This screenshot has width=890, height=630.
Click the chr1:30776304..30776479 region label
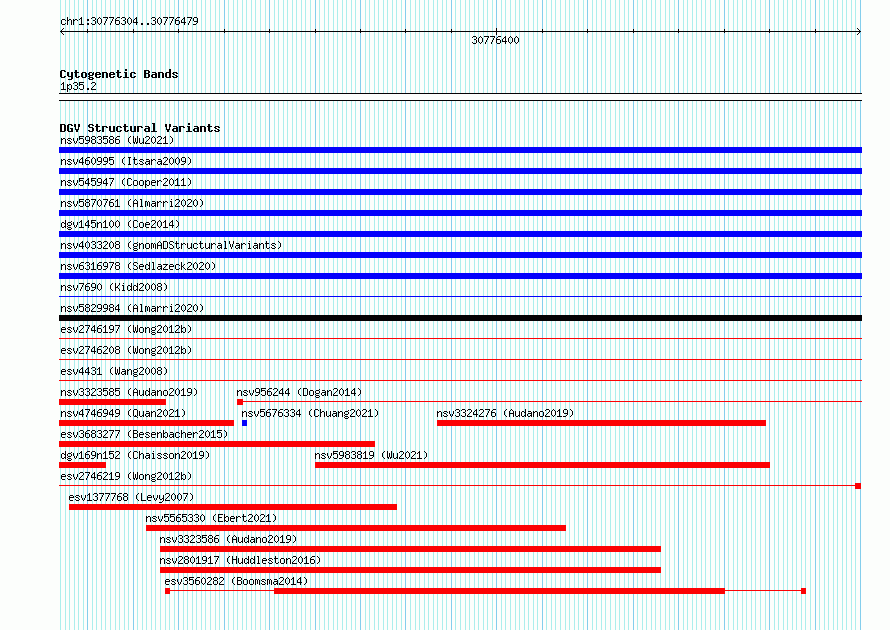[x=129, y=22]
